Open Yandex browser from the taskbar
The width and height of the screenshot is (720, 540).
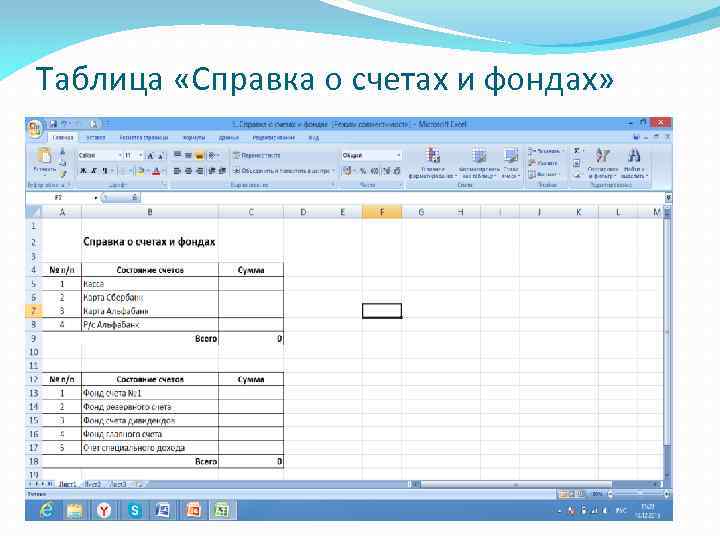[x=104, y=510]
